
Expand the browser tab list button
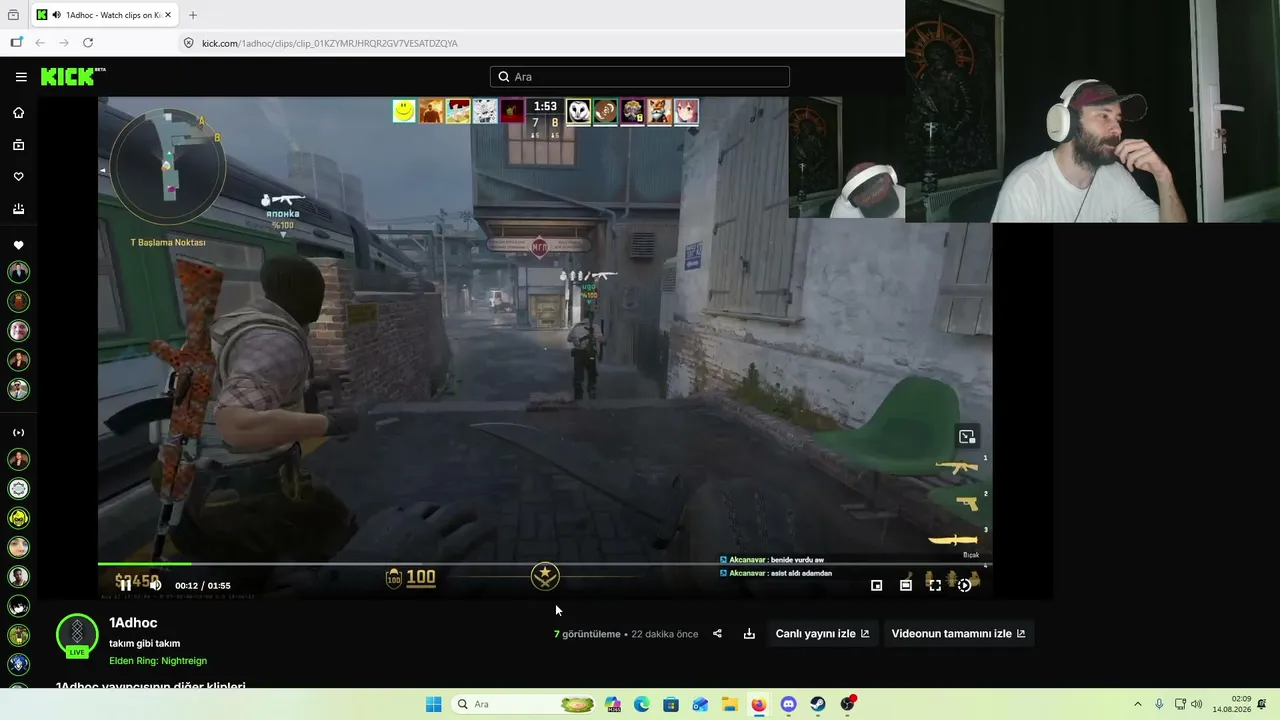click(13, 15)
